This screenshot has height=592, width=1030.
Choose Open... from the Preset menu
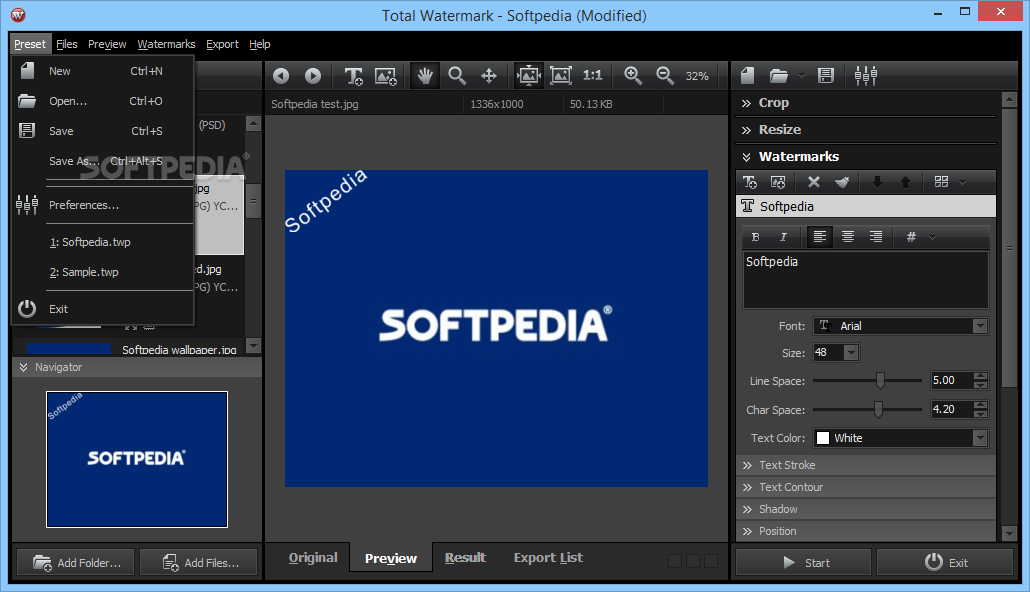coord(103,101)
